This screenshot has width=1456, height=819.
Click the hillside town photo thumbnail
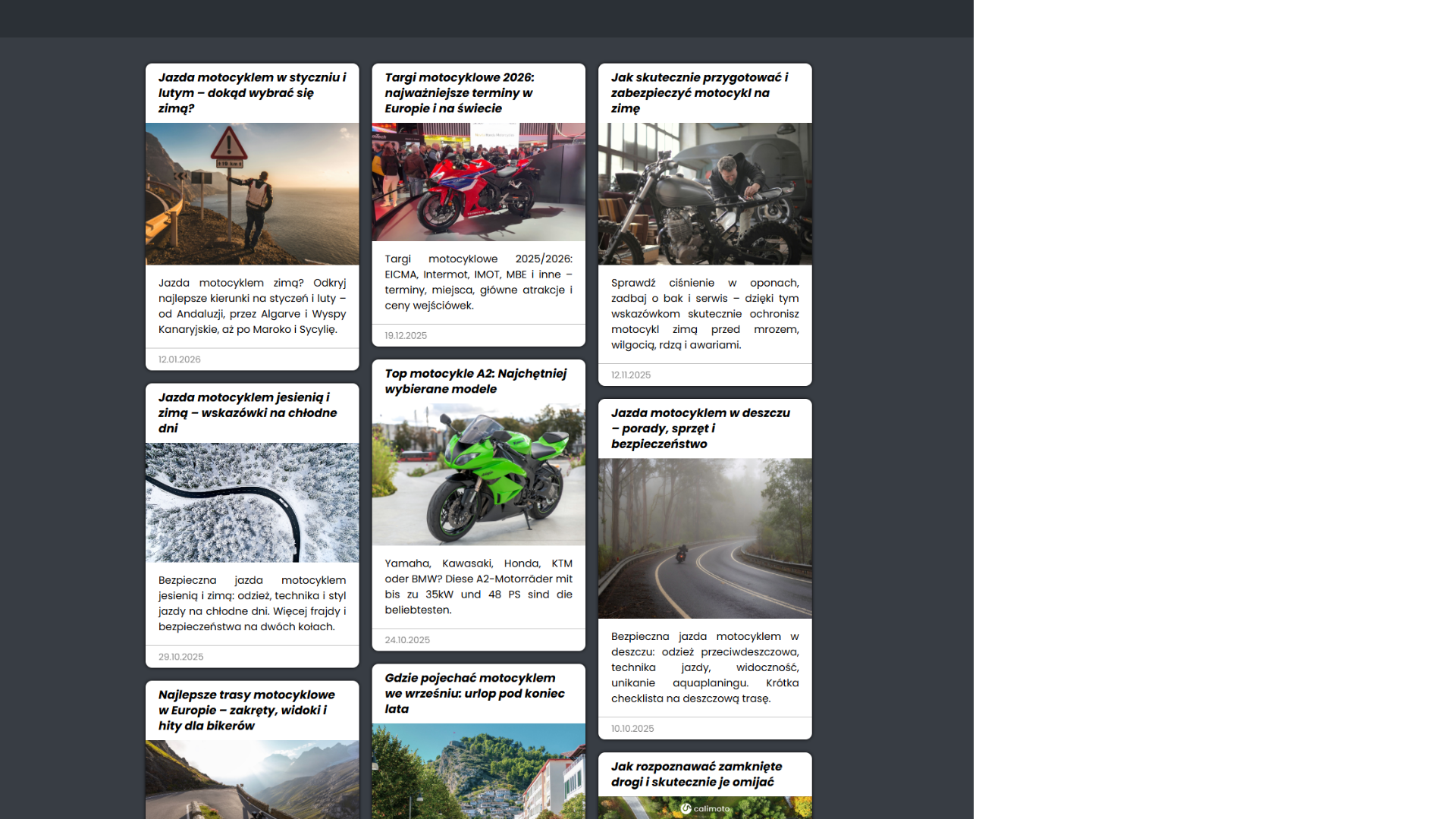click(x=478, y=771)
